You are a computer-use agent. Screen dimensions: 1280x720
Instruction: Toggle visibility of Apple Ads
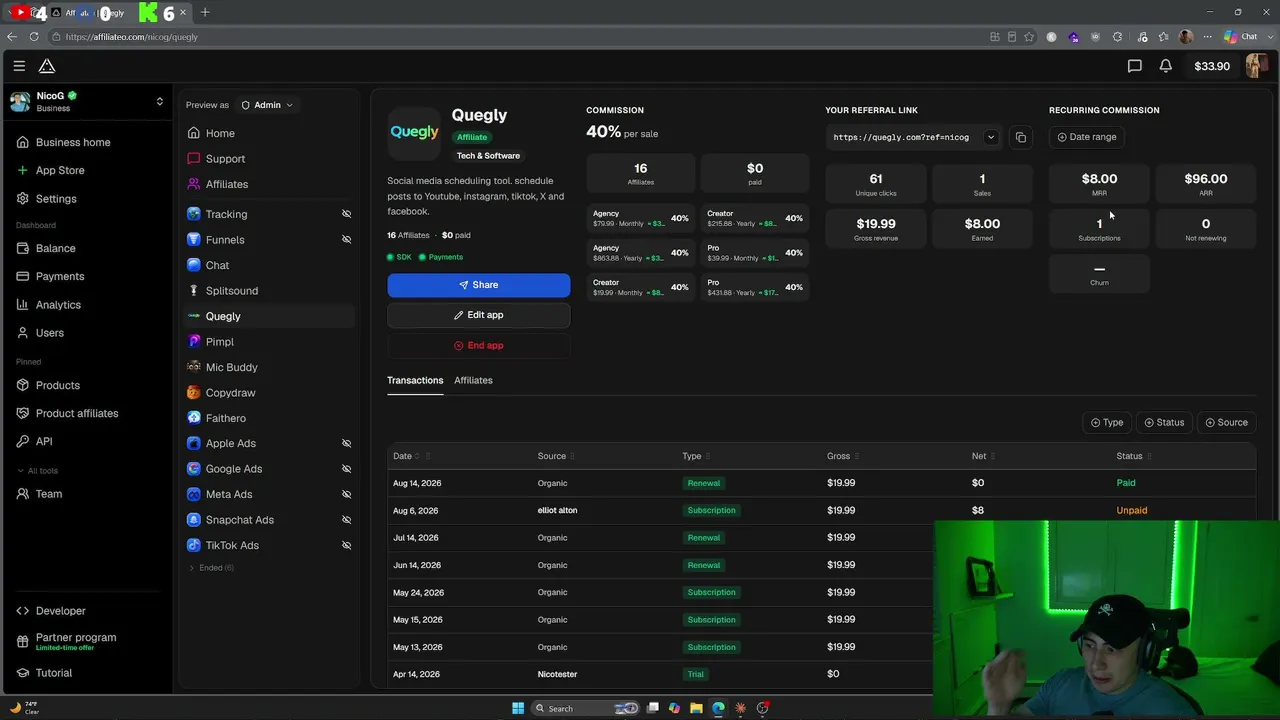click(346, 443)
